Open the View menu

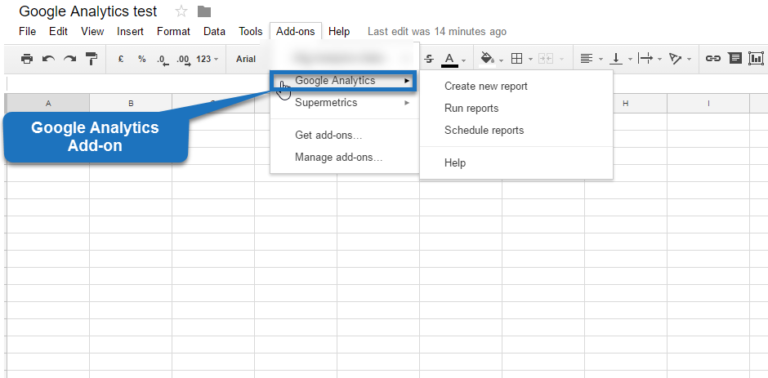(x=93, y=31)
